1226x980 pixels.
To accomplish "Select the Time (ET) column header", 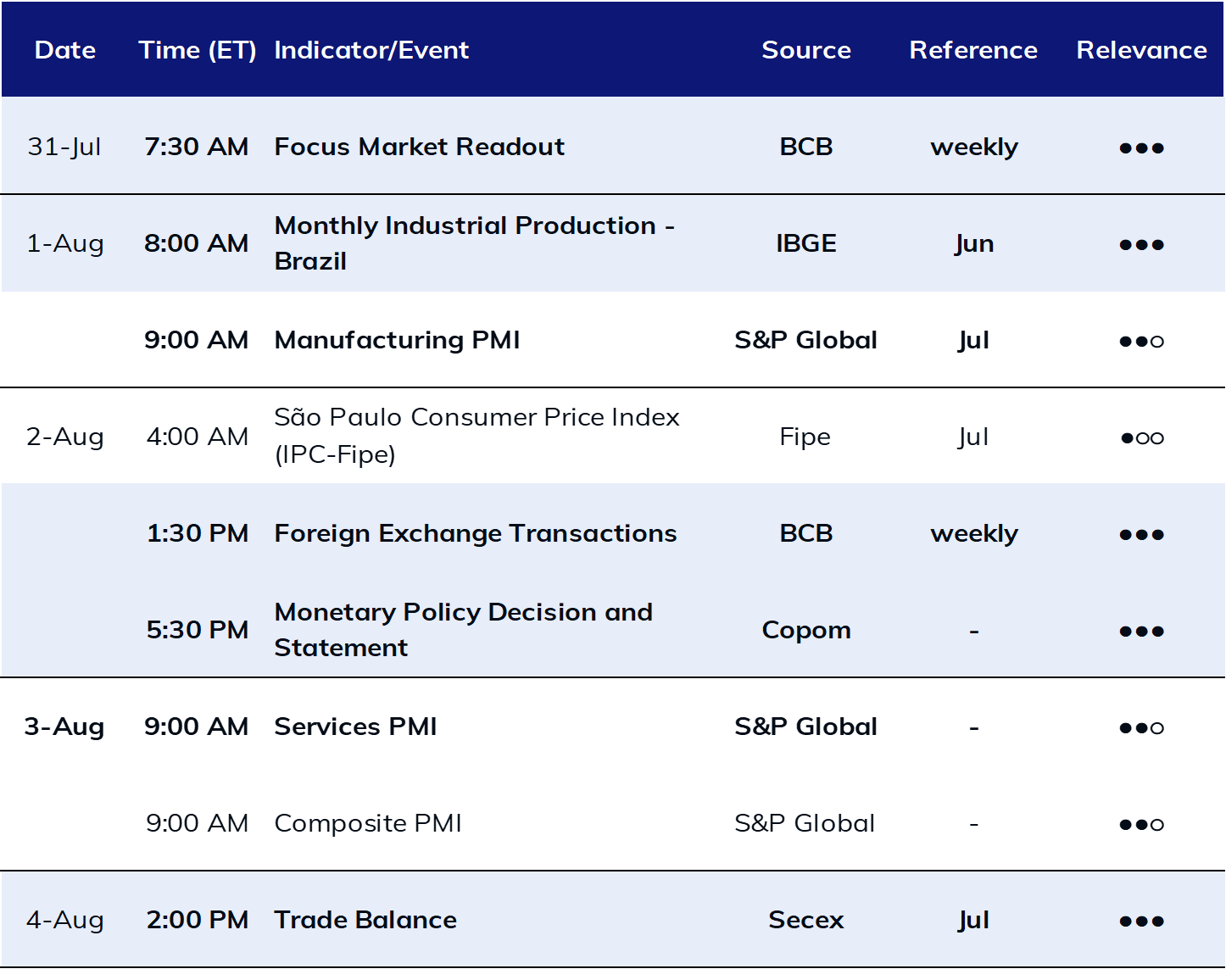I will tap(198, 50).
